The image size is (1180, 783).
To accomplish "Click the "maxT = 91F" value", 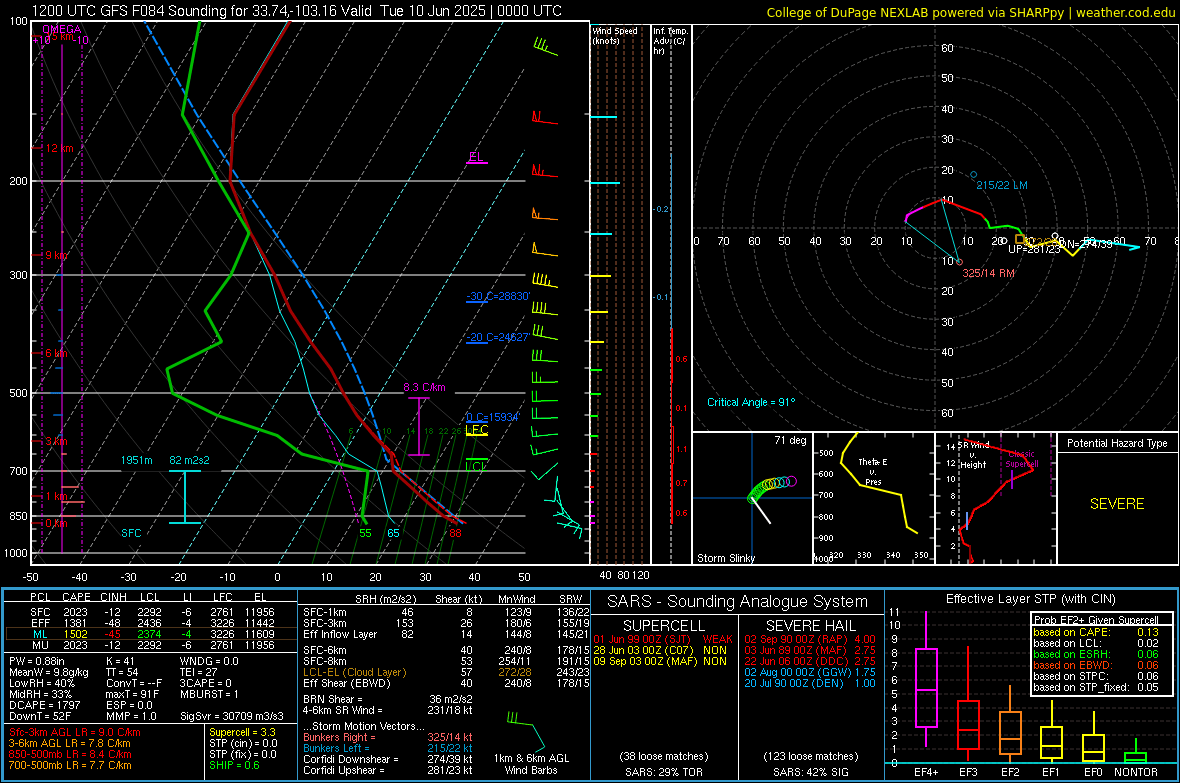I will click(x=132, y=694).
